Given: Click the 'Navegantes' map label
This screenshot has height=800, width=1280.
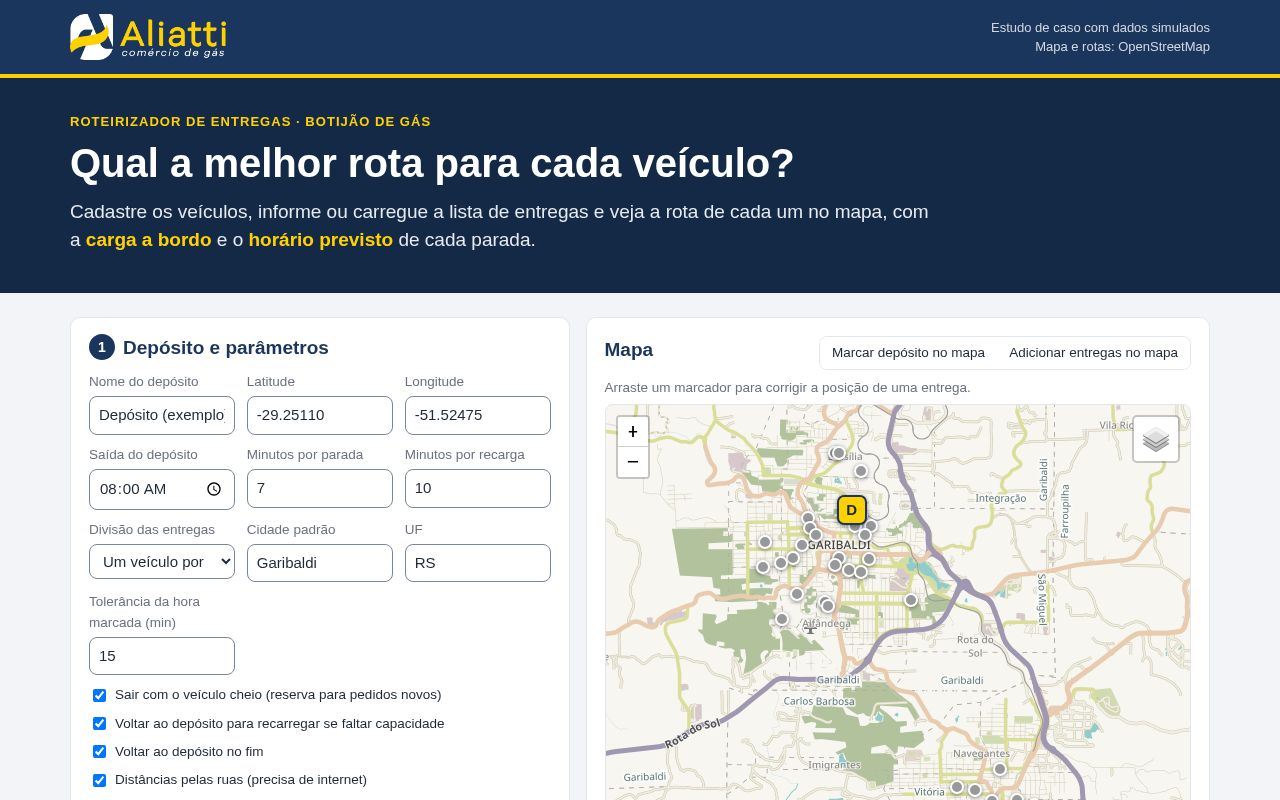Looking at the screenshot, I should tap(981, 753).
